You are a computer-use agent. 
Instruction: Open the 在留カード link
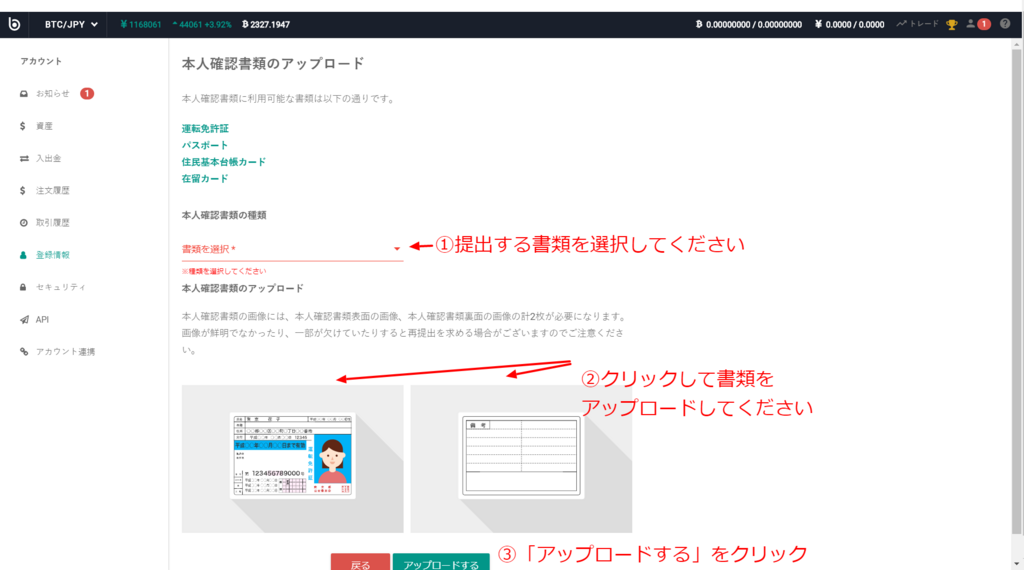205,179
